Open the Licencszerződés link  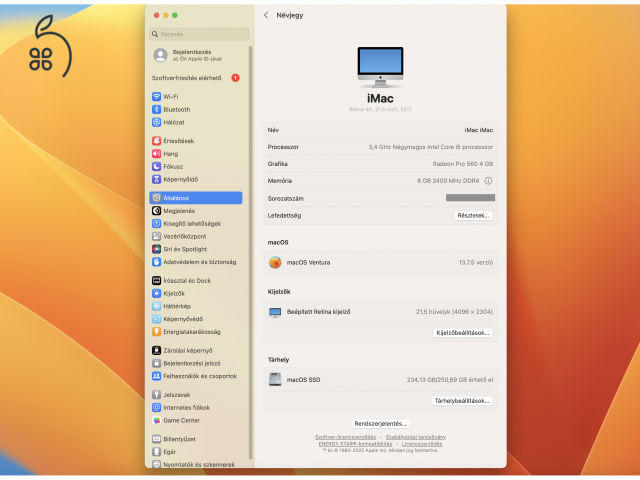422,444
